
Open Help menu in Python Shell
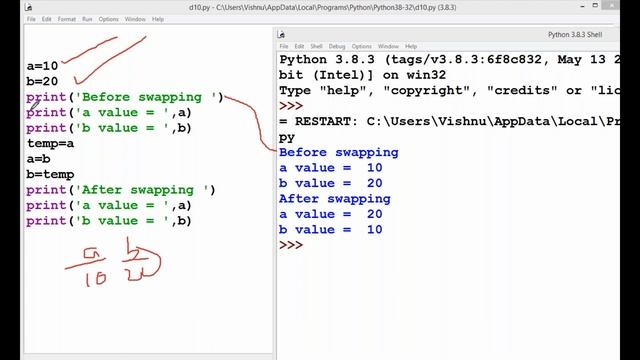click(411, 46)
